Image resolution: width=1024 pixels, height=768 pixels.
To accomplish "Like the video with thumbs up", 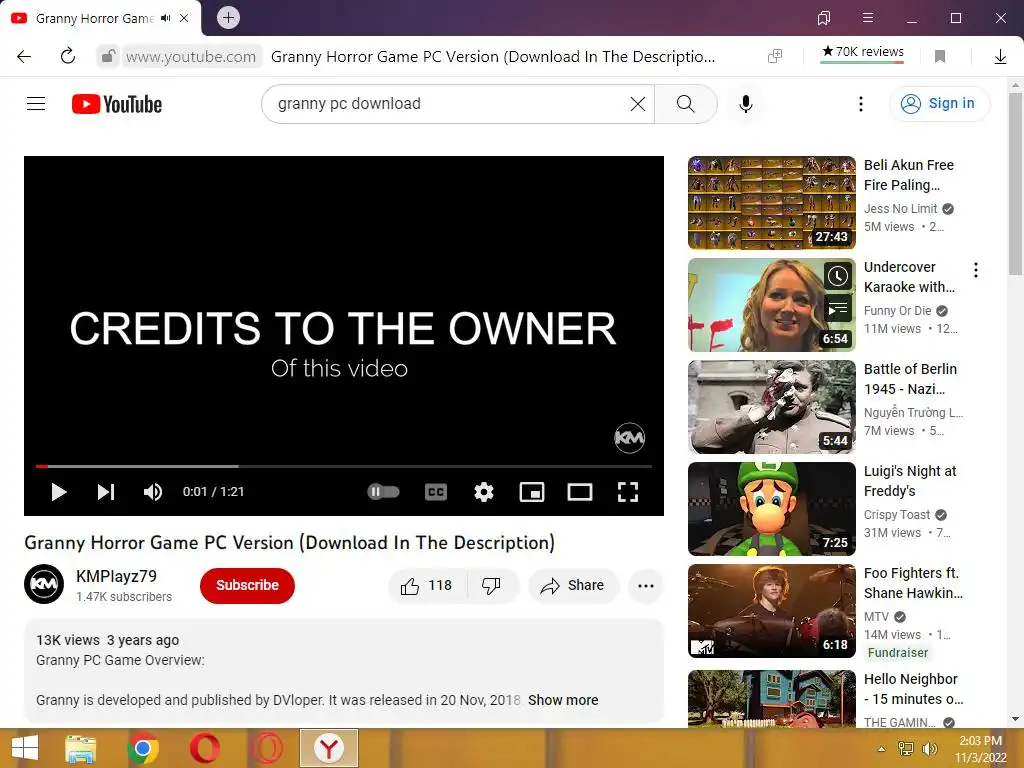I will point(427,586).
